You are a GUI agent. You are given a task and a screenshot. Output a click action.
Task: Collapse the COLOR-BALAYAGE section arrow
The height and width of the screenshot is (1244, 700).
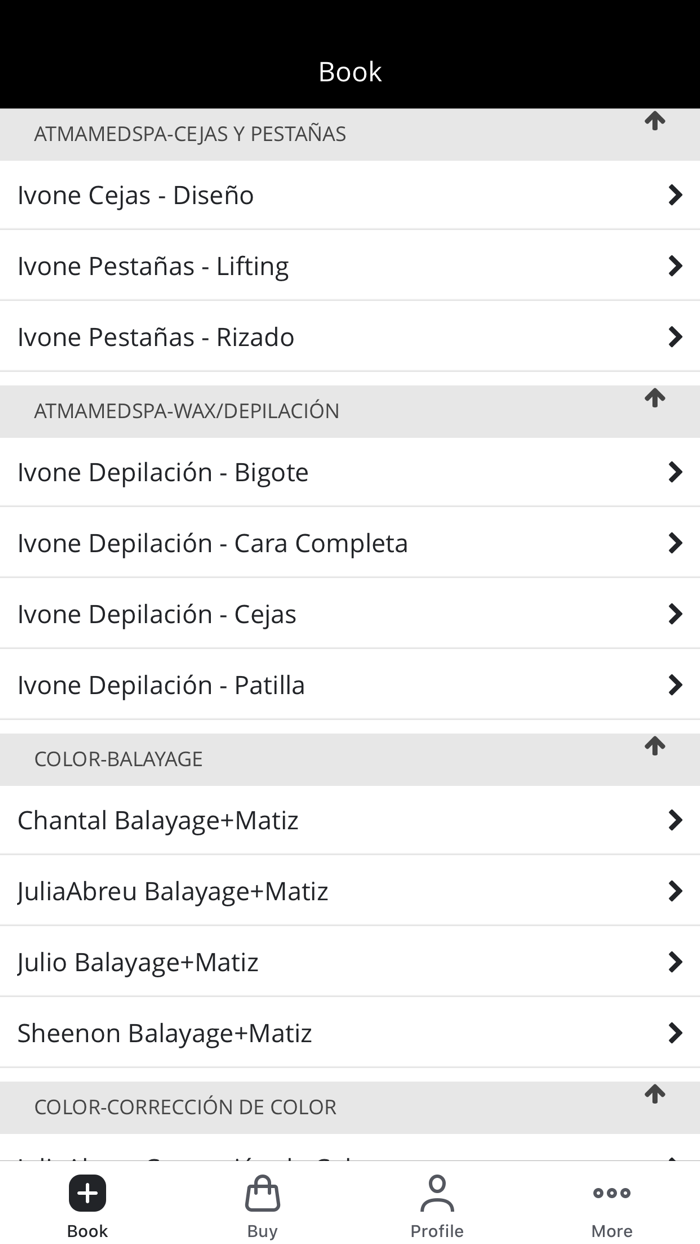tap(655, 747)
